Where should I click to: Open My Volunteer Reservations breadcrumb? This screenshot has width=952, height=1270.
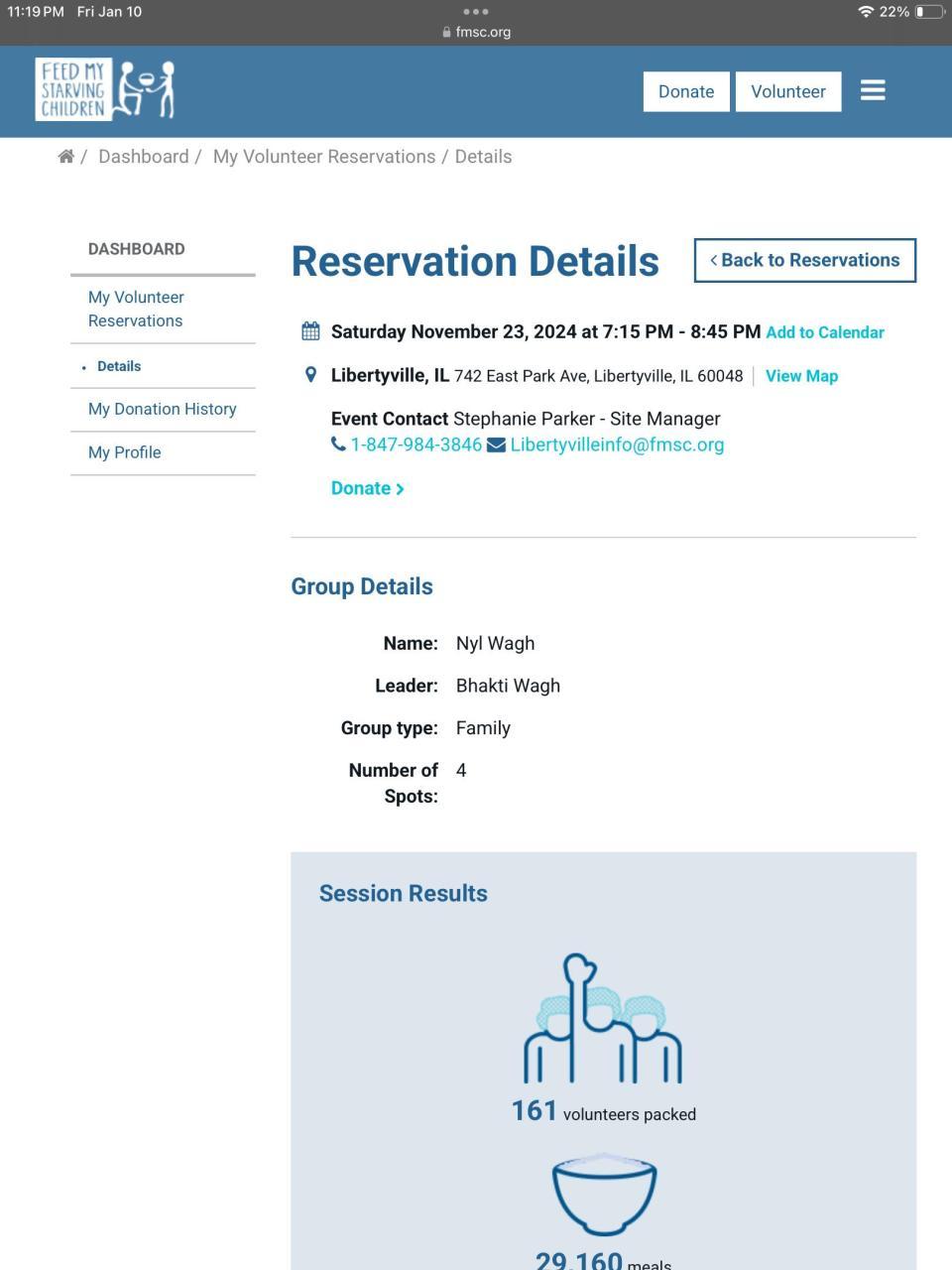pyautogui.click(x=323, y=157)
